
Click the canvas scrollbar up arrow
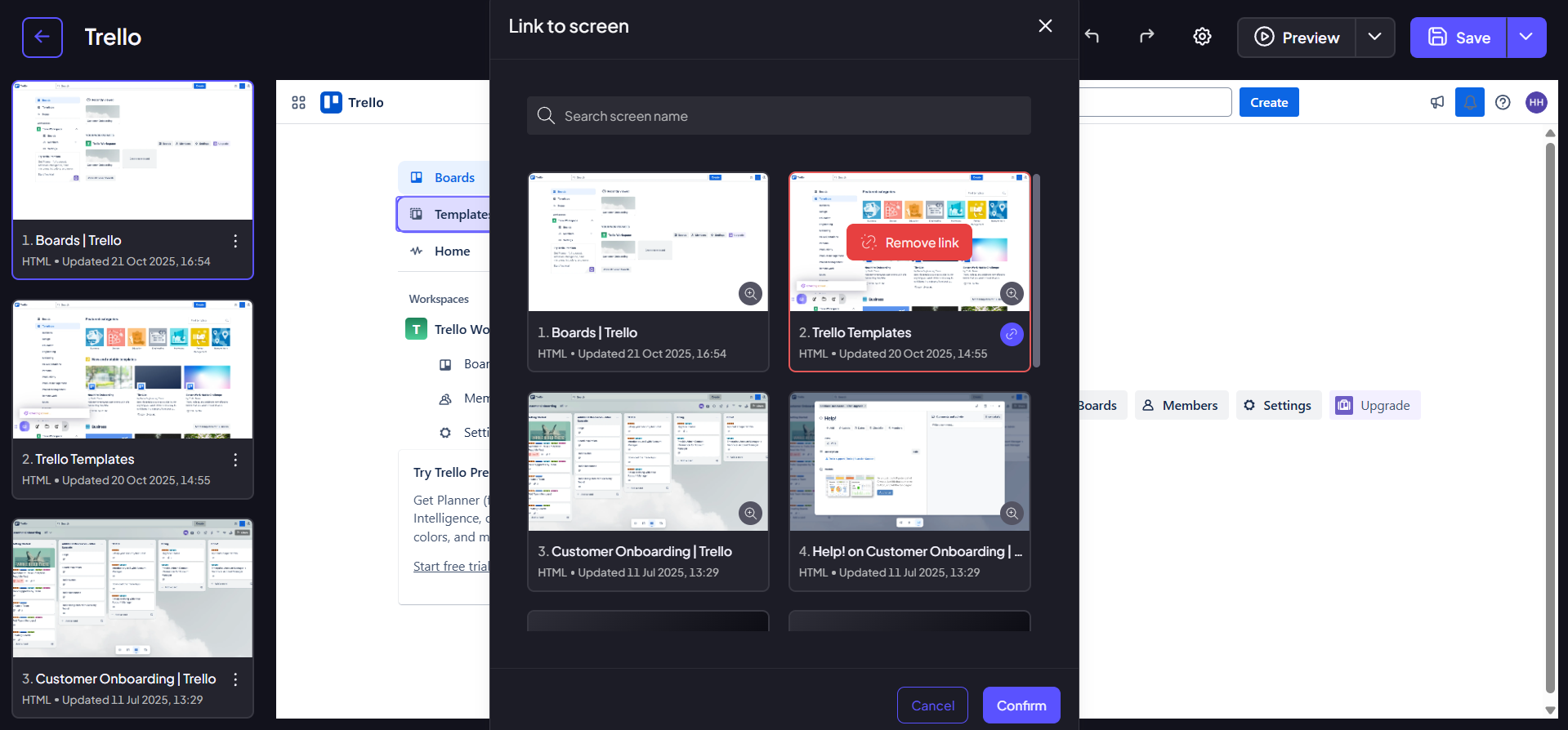click(1550, 132)
